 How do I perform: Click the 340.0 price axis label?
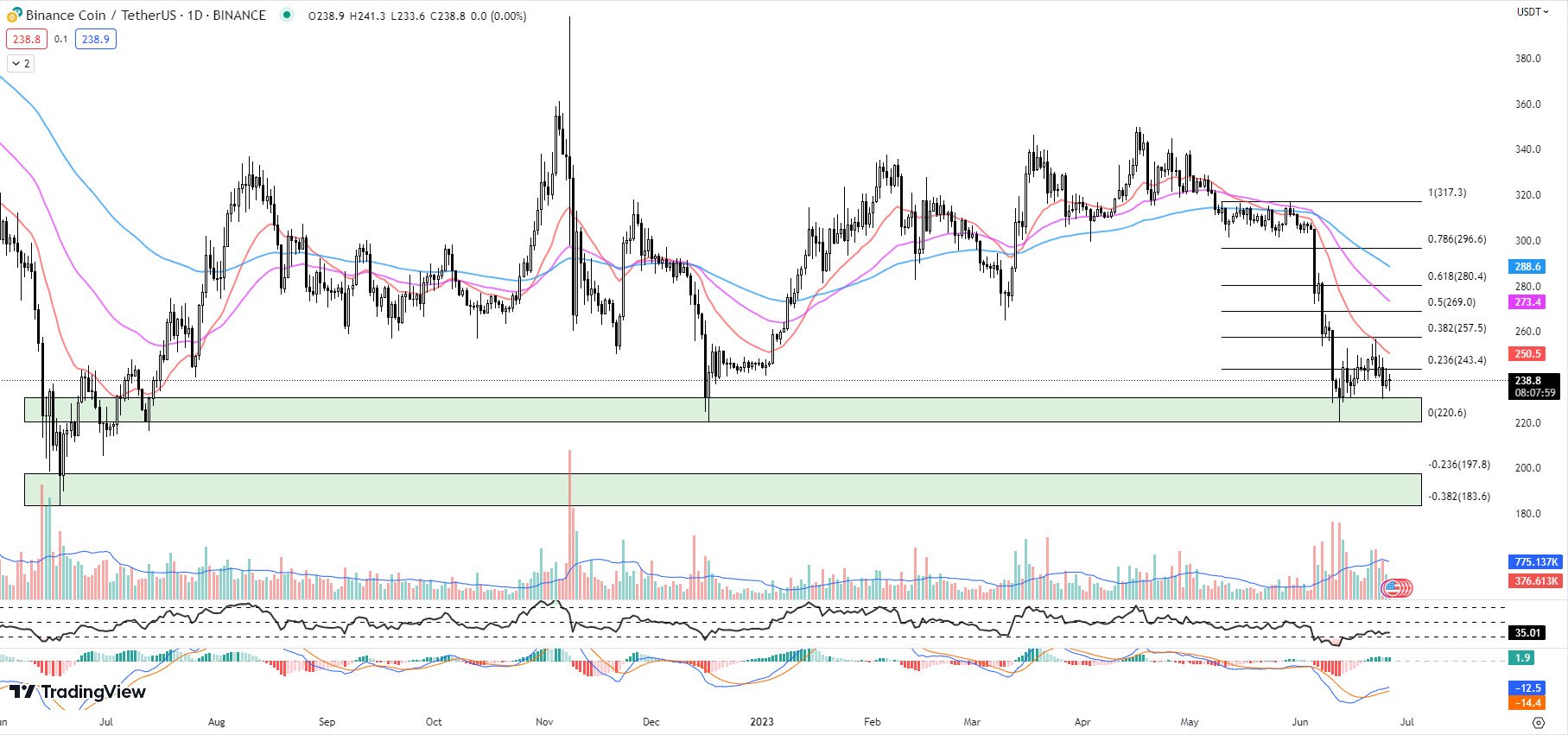pos(1527,149)
